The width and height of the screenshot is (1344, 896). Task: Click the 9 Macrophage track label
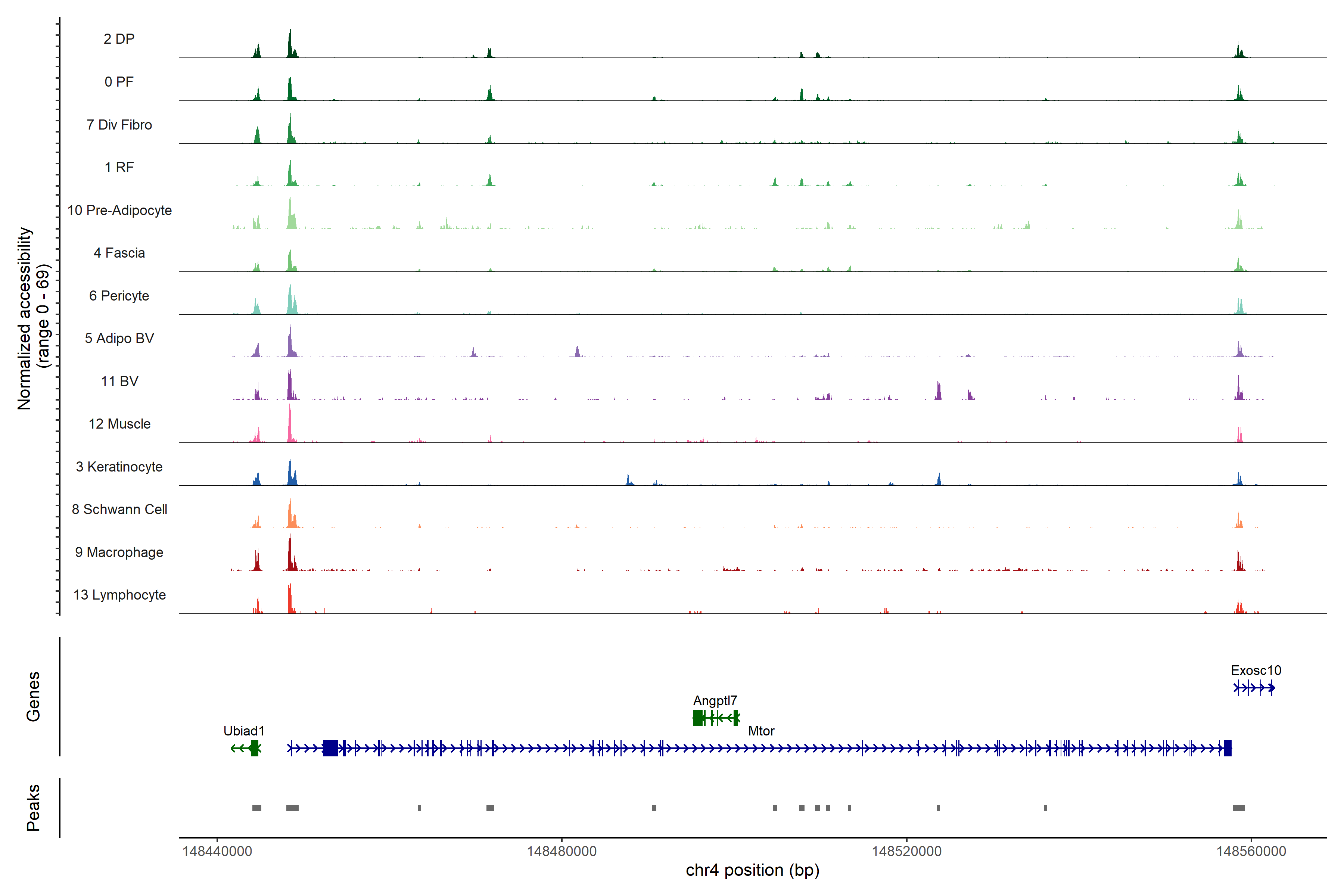119,552
